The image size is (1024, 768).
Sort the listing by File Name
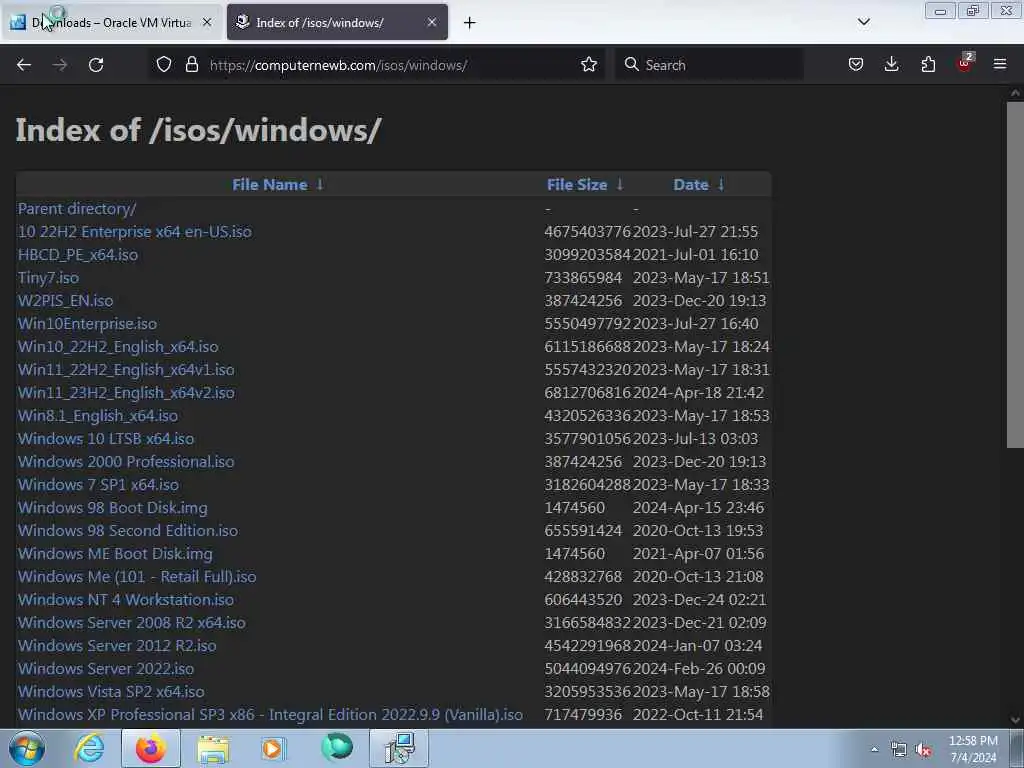(270, 185)
